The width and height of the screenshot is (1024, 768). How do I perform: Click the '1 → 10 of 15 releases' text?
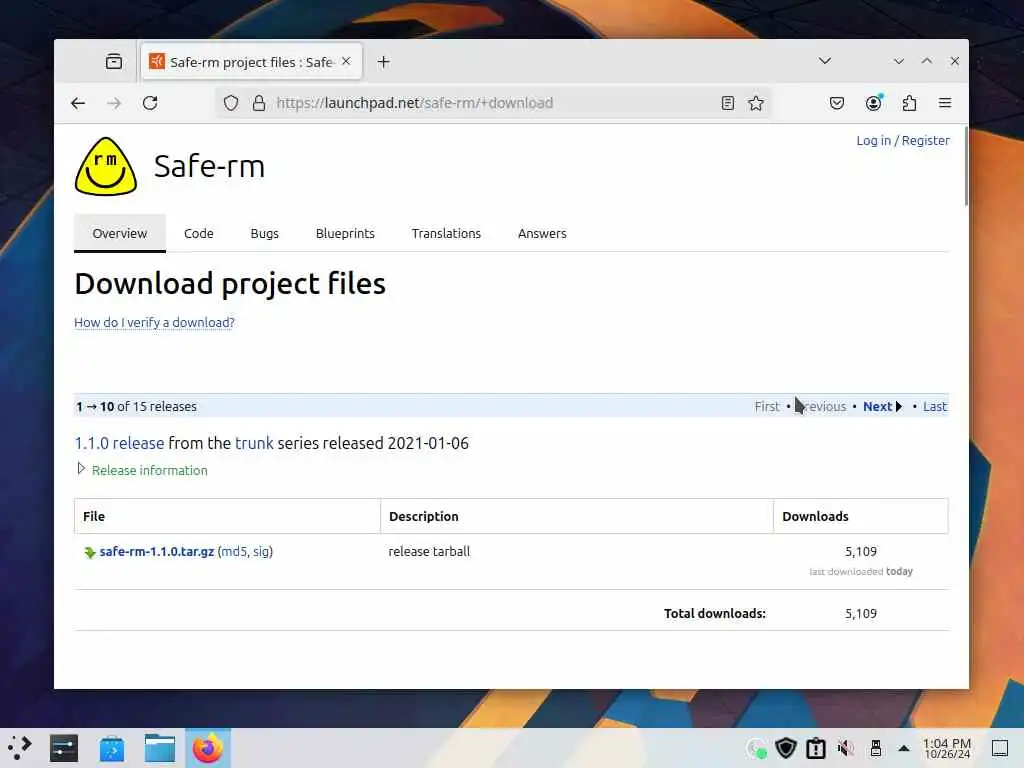(x=136, y=406)
